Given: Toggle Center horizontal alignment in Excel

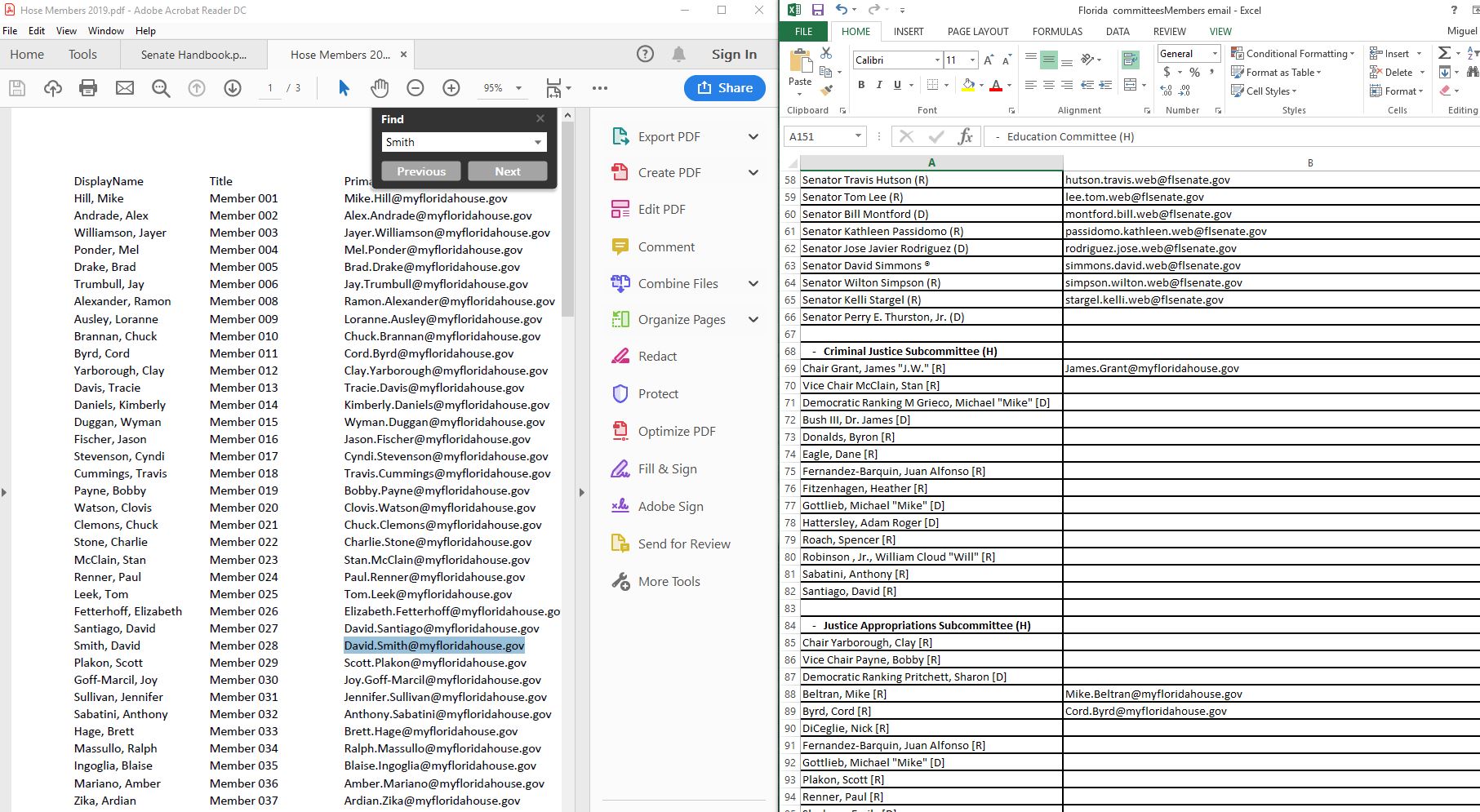Looking at the screenshot, I should click(1049, 85).
